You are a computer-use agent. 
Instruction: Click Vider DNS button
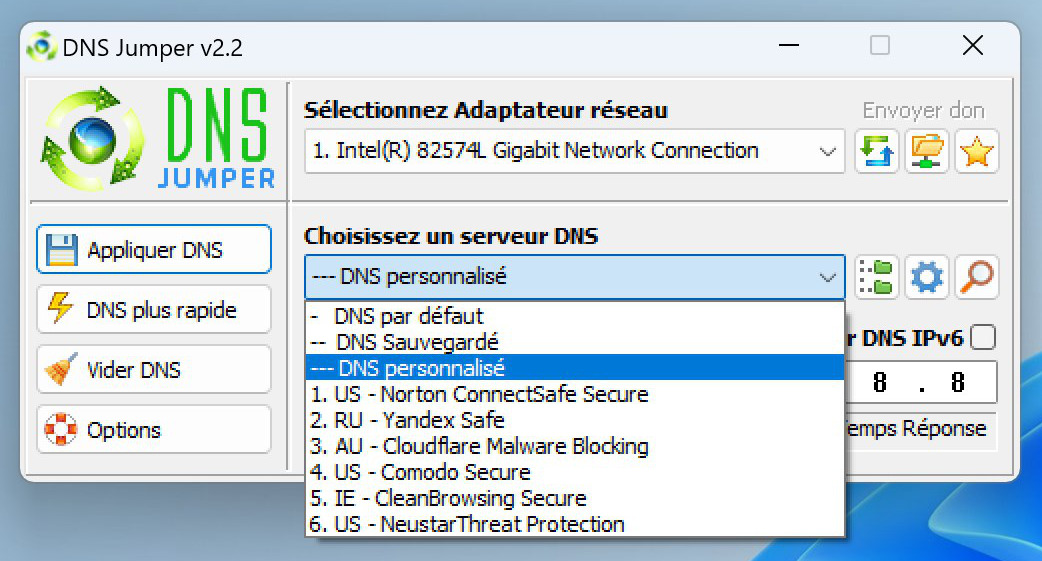tap(154, 370)
